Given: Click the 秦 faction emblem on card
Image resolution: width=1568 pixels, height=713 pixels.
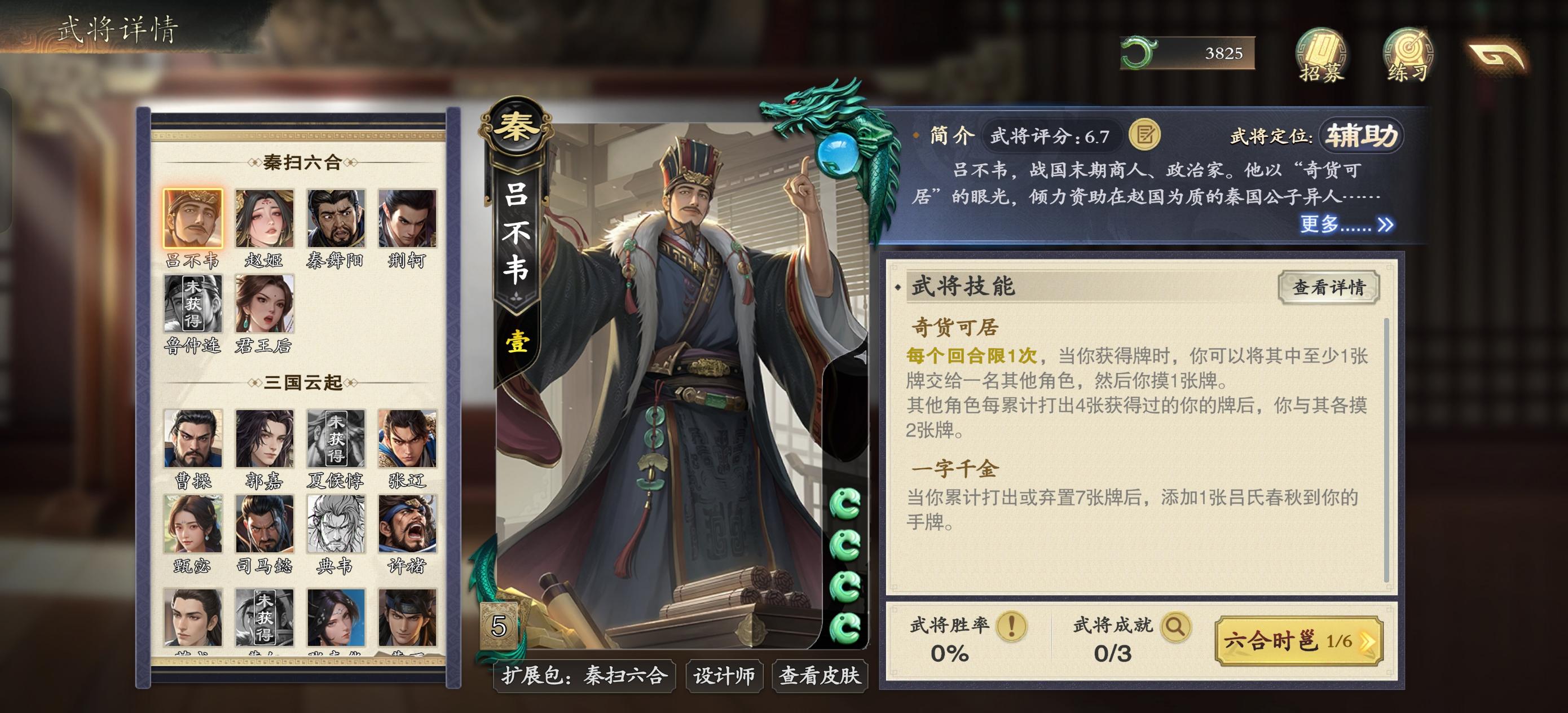Looking at the screenshot, I should tap(515, 127).
